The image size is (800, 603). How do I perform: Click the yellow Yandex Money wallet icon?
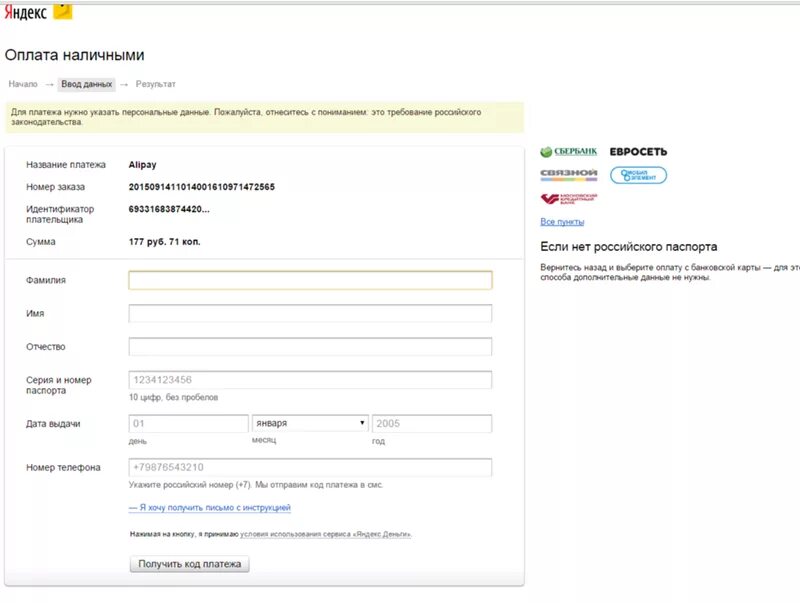click(62, 10)
